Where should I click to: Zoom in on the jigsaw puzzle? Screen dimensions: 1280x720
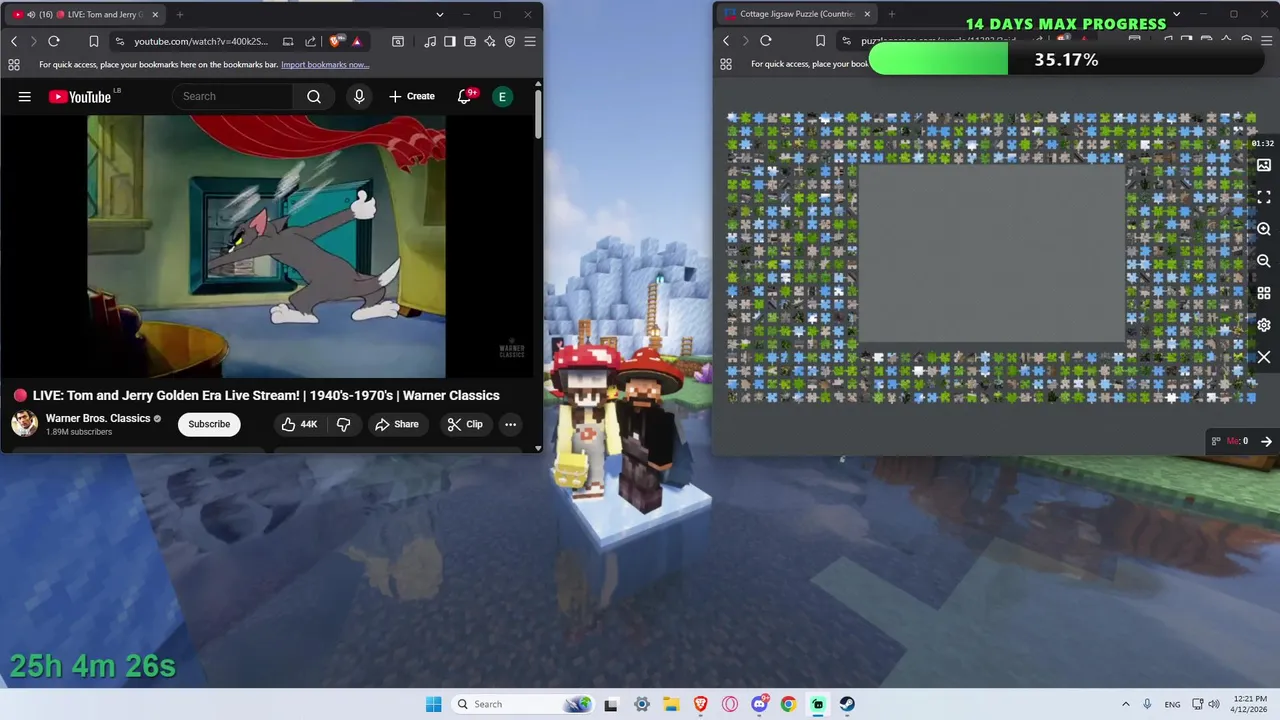tap(1264, 229)
